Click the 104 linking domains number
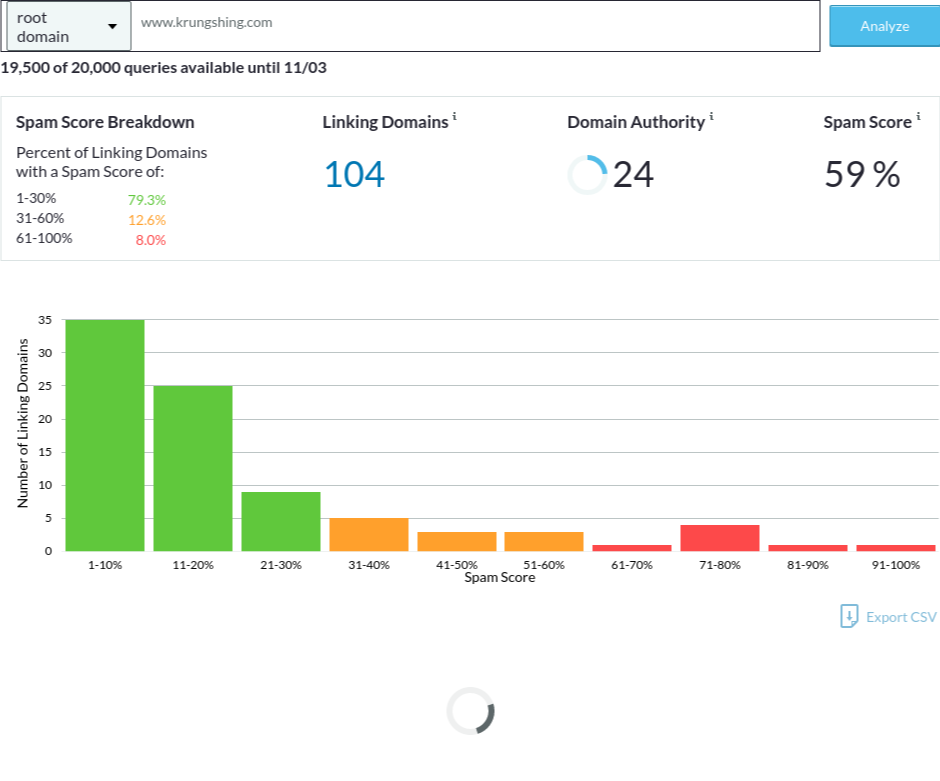The width and height of the screenshot is (940, 781). (x=353, y=175)
